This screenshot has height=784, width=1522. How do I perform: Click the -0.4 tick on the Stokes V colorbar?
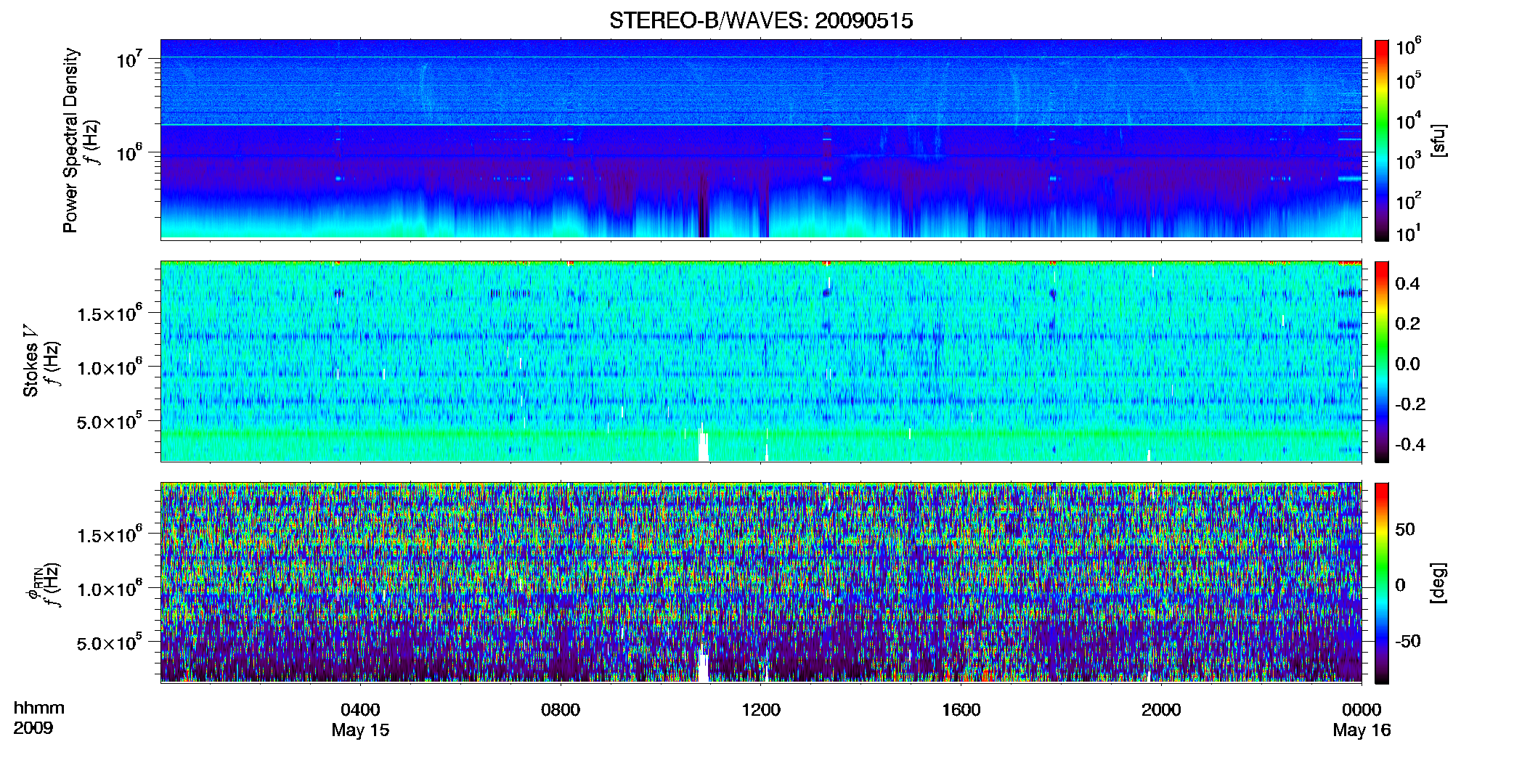(1410, 444)
